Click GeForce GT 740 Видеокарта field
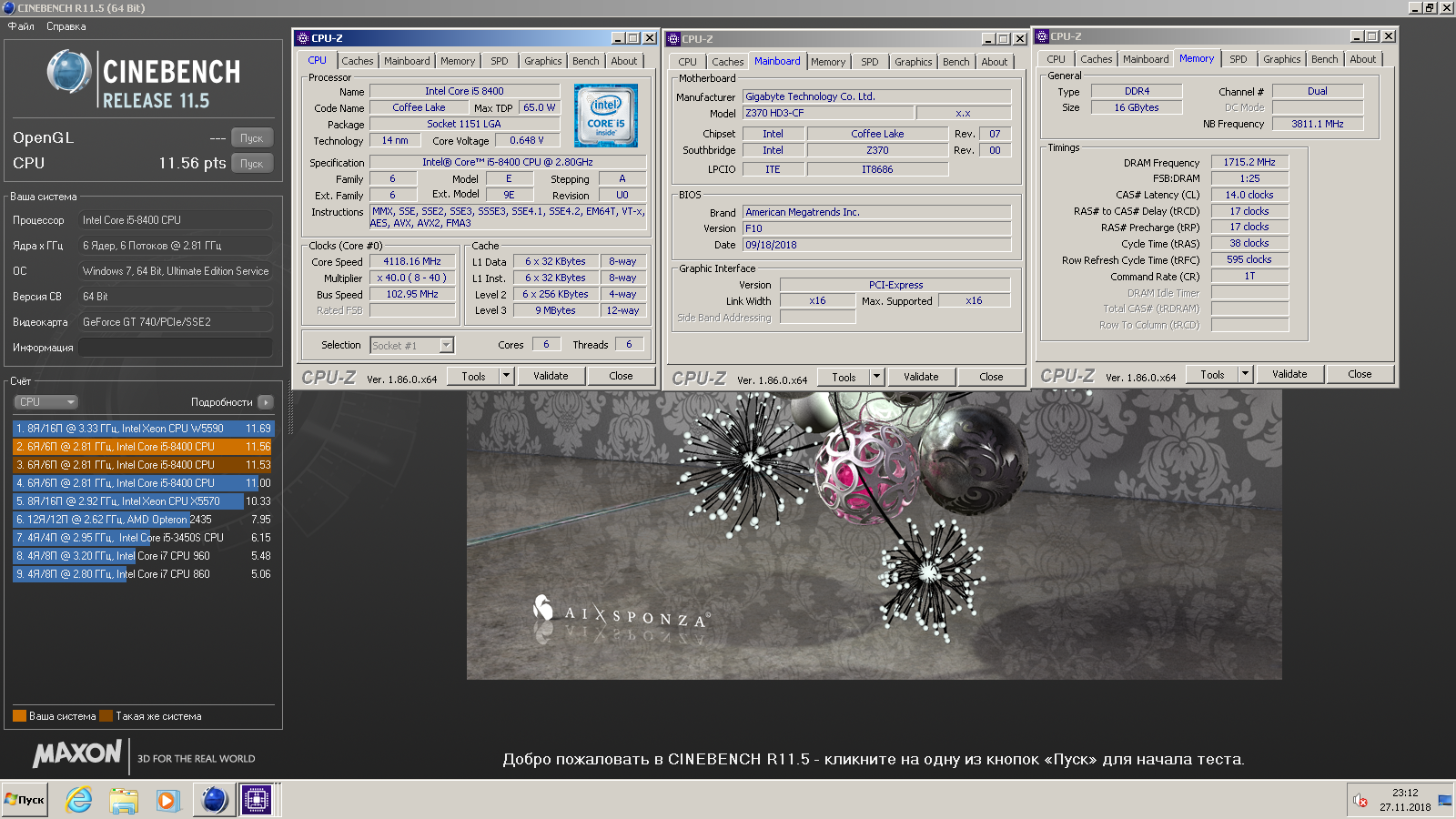Viewport: 1456px width, 819px height. [175, 322]
